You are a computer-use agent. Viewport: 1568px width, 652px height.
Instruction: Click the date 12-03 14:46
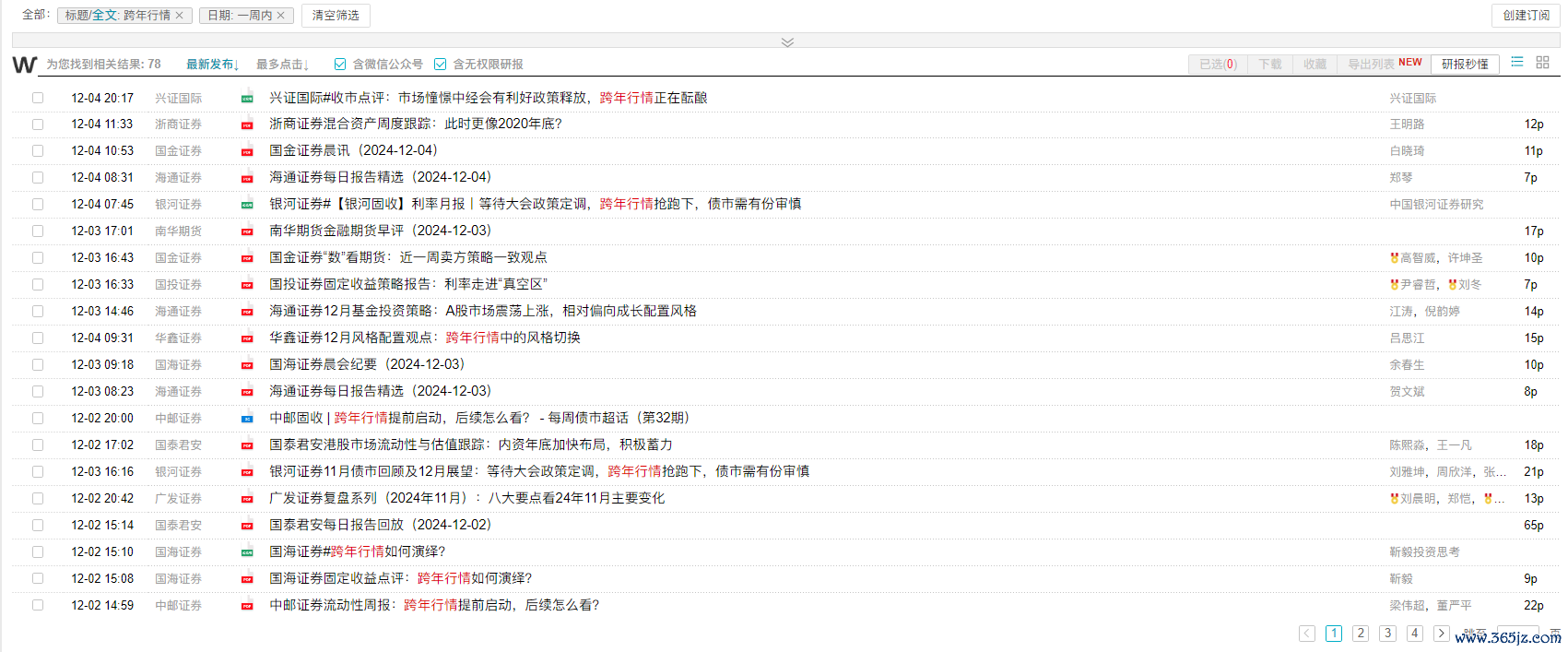pos(102,312)
